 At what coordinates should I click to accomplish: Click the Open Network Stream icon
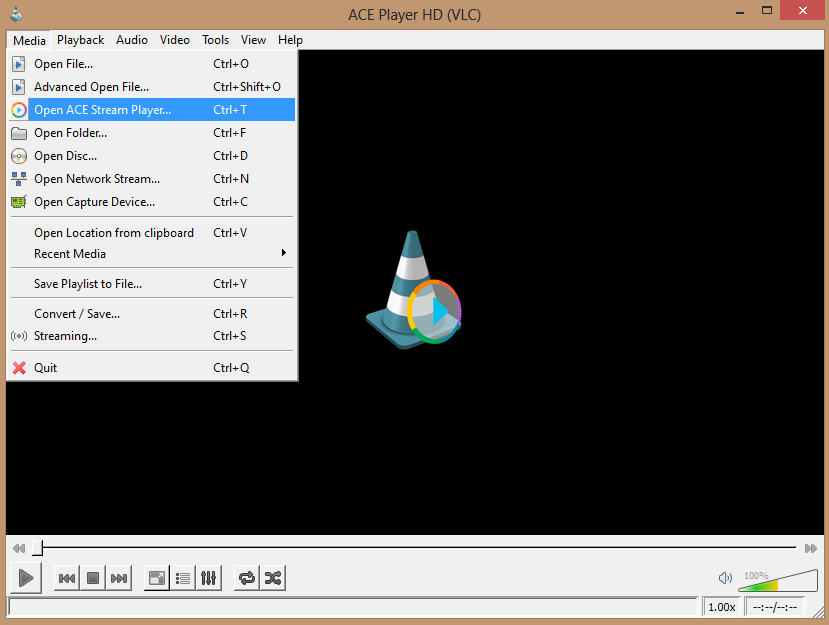19,179
